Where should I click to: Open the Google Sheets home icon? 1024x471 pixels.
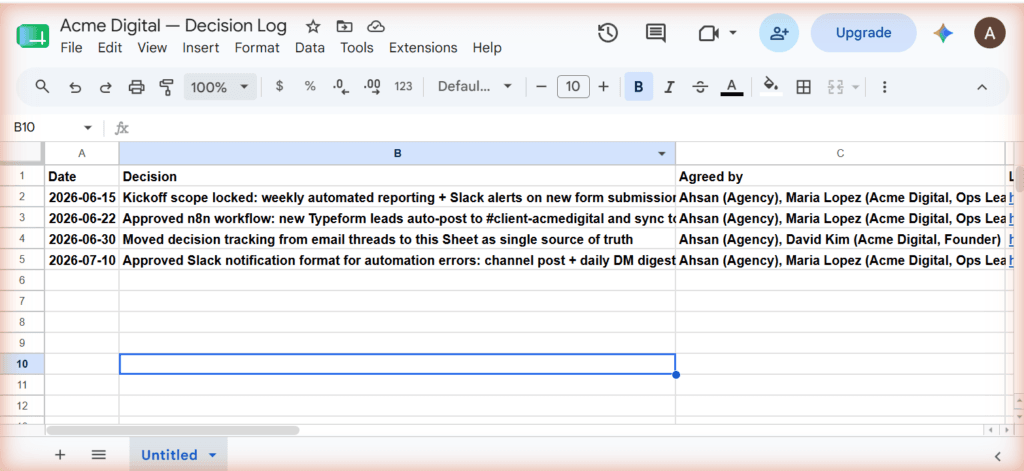click(x=33, y=36)
